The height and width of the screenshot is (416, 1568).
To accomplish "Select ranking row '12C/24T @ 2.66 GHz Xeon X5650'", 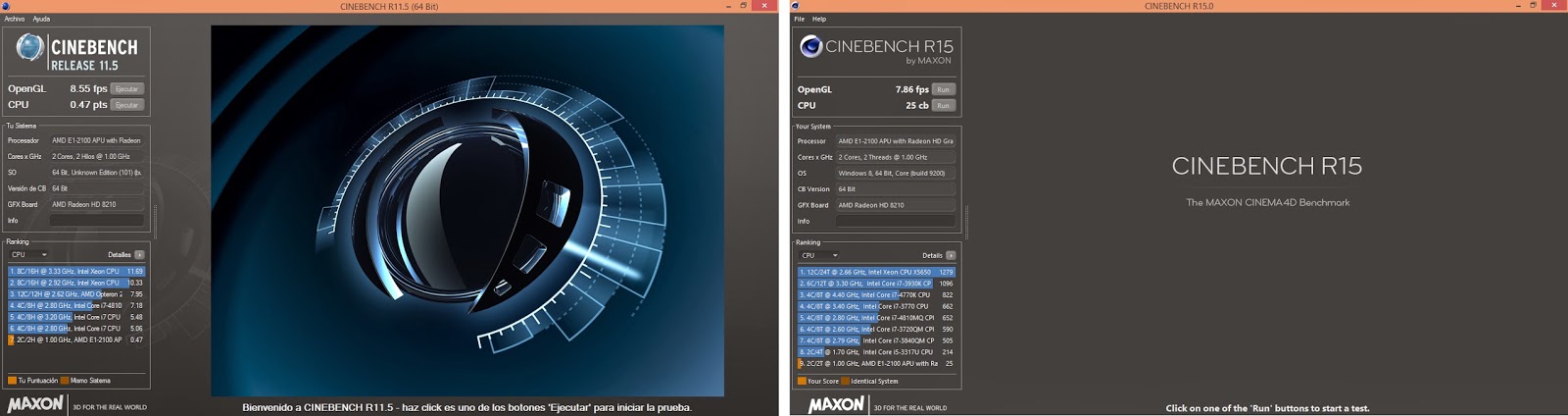I will [876, 272].
